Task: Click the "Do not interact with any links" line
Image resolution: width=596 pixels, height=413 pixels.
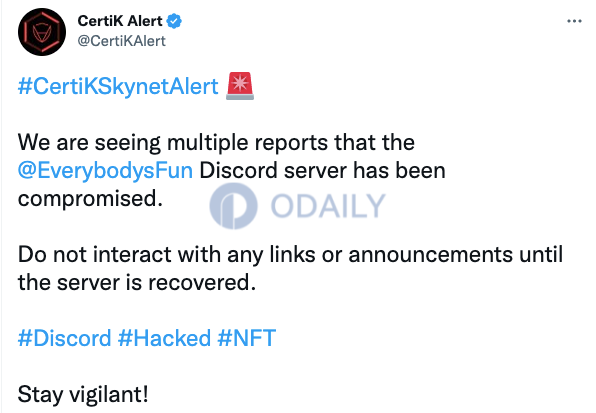Action: (166, 254)
